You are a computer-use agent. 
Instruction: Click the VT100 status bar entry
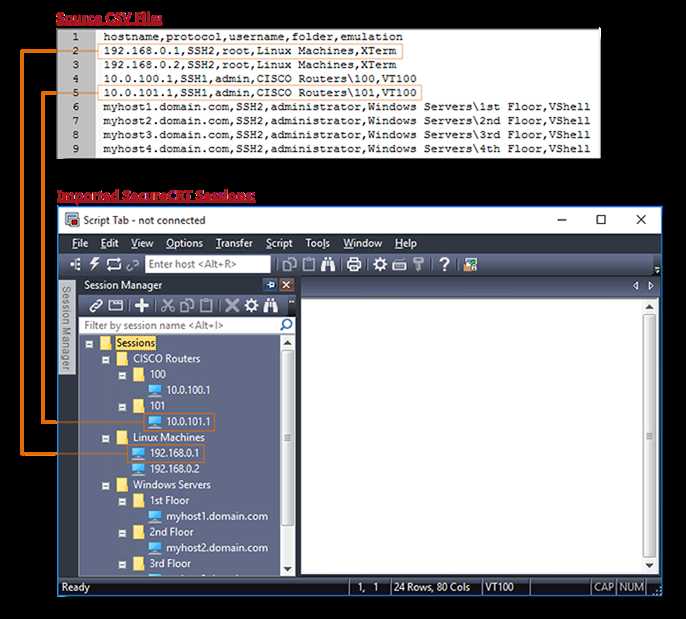click(499, 587)
